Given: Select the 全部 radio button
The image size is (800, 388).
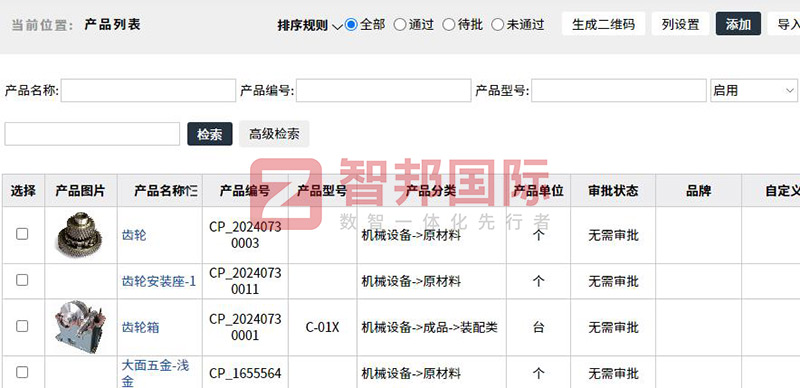Looking at the screenshot, I should (x=351, y=25).
